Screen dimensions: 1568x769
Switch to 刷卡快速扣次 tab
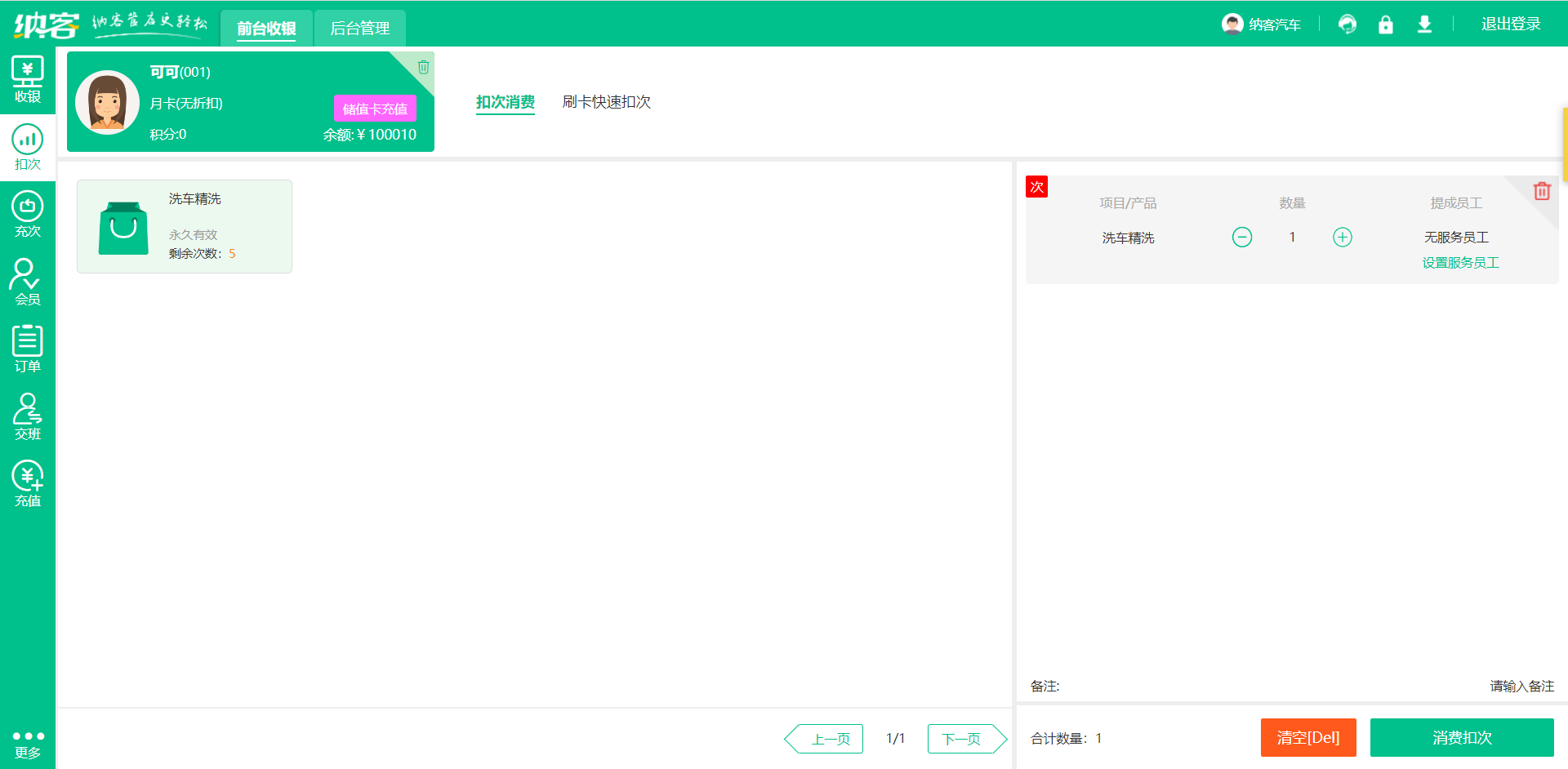pyautogui.click(x=606, y=102)
